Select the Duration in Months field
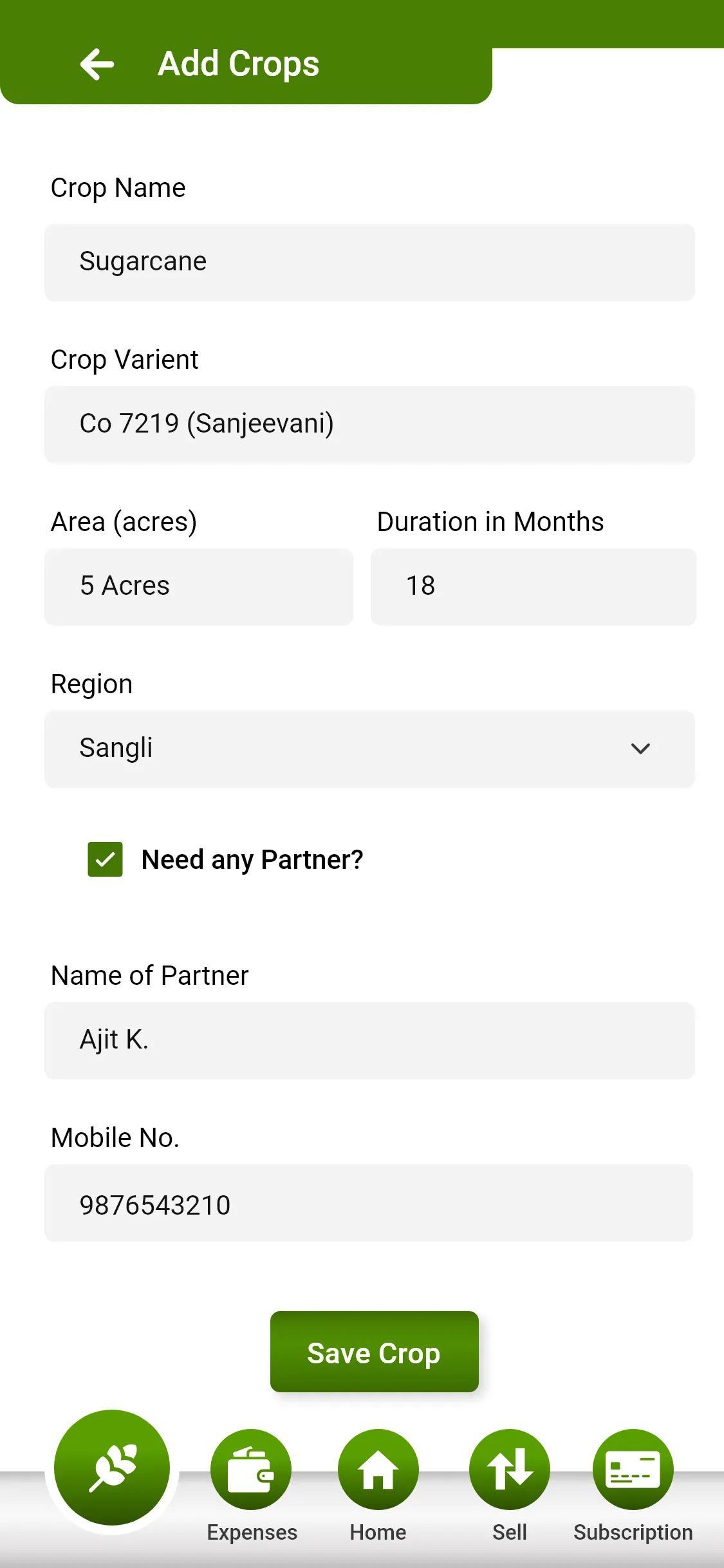 534,586
